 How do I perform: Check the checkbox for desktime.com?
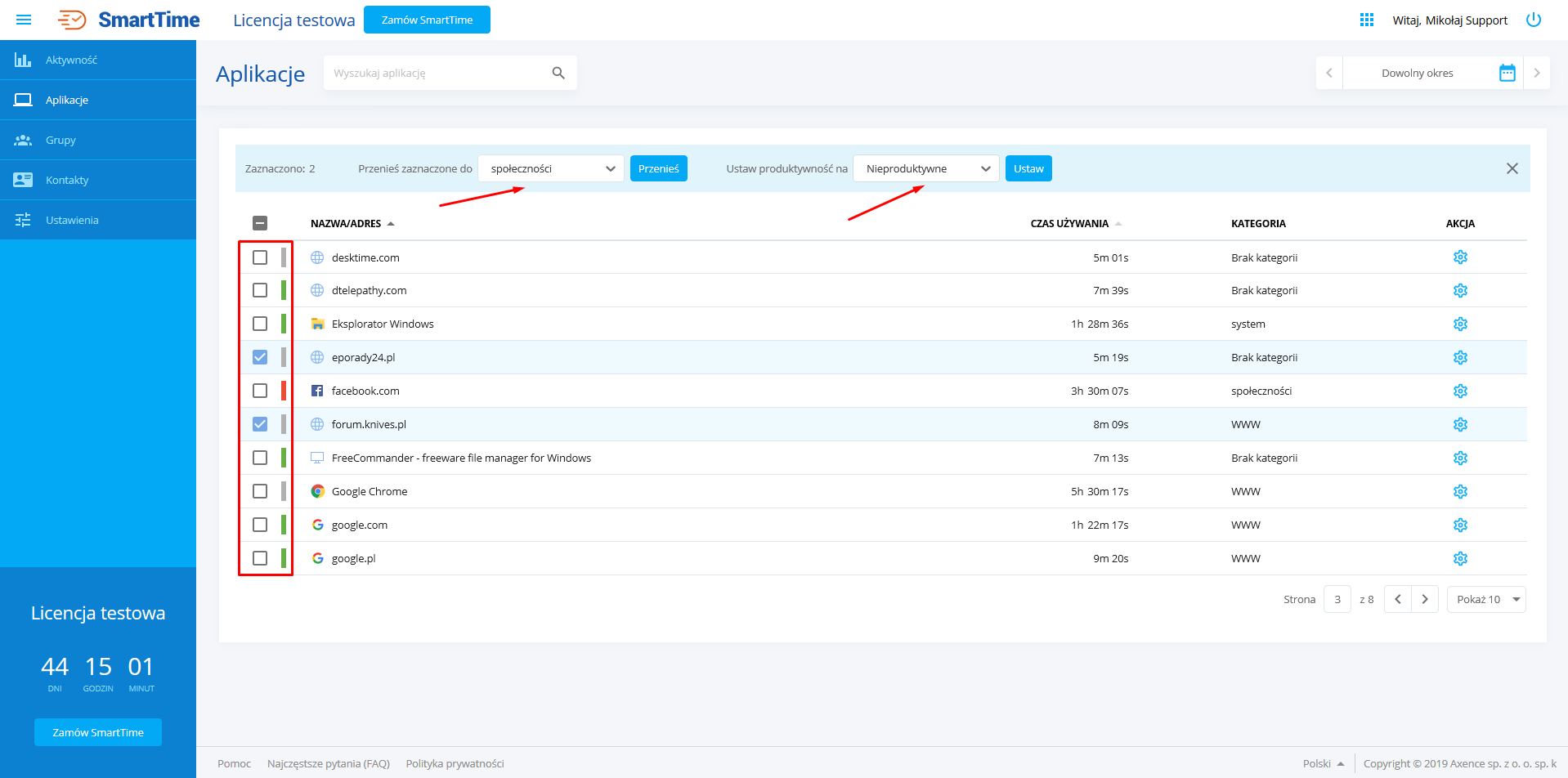tap(260, 257)
